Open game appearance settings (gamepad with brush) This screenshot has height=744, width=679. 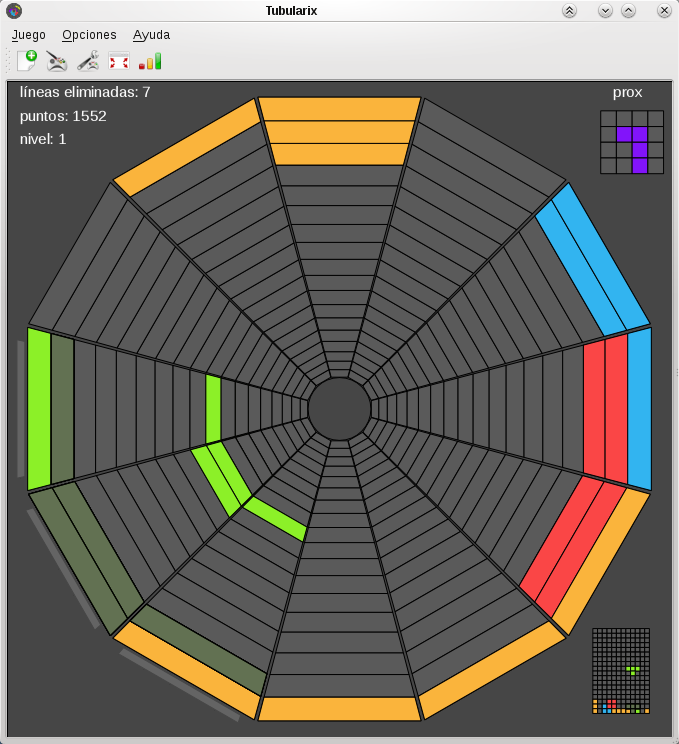(x=57, y=61)
